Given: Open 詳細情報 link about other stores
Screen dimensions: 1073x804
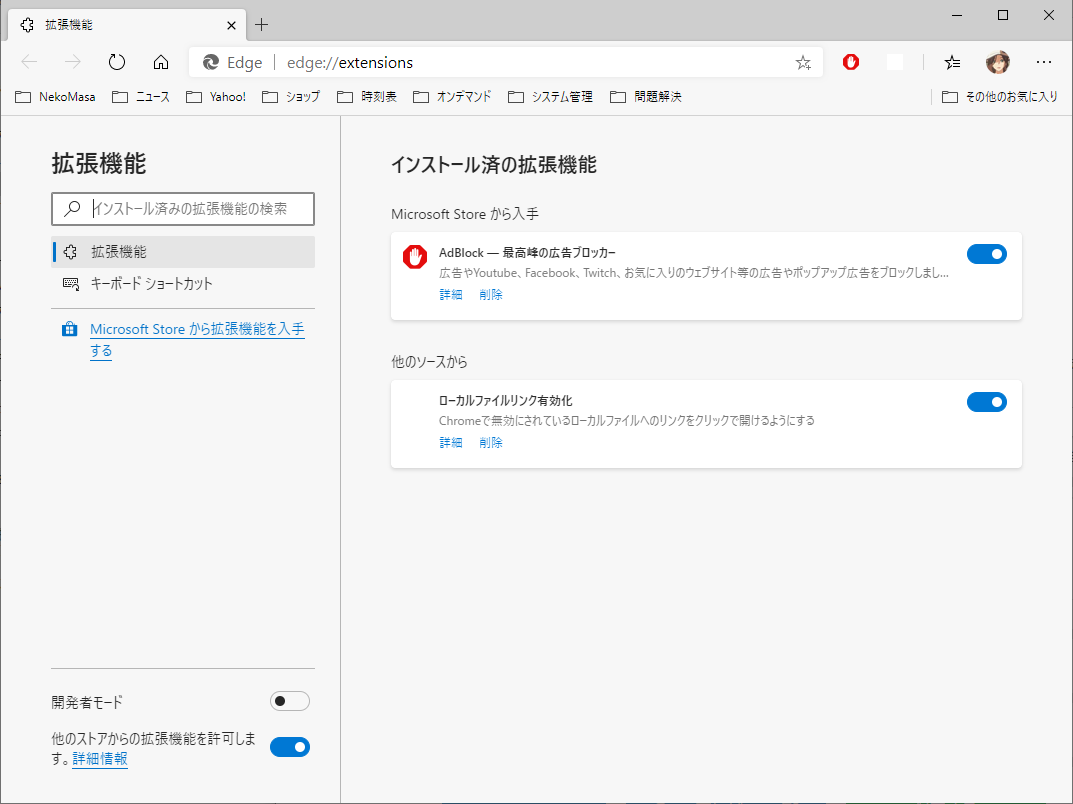Looking at the screenshot, I should [100, 759].
